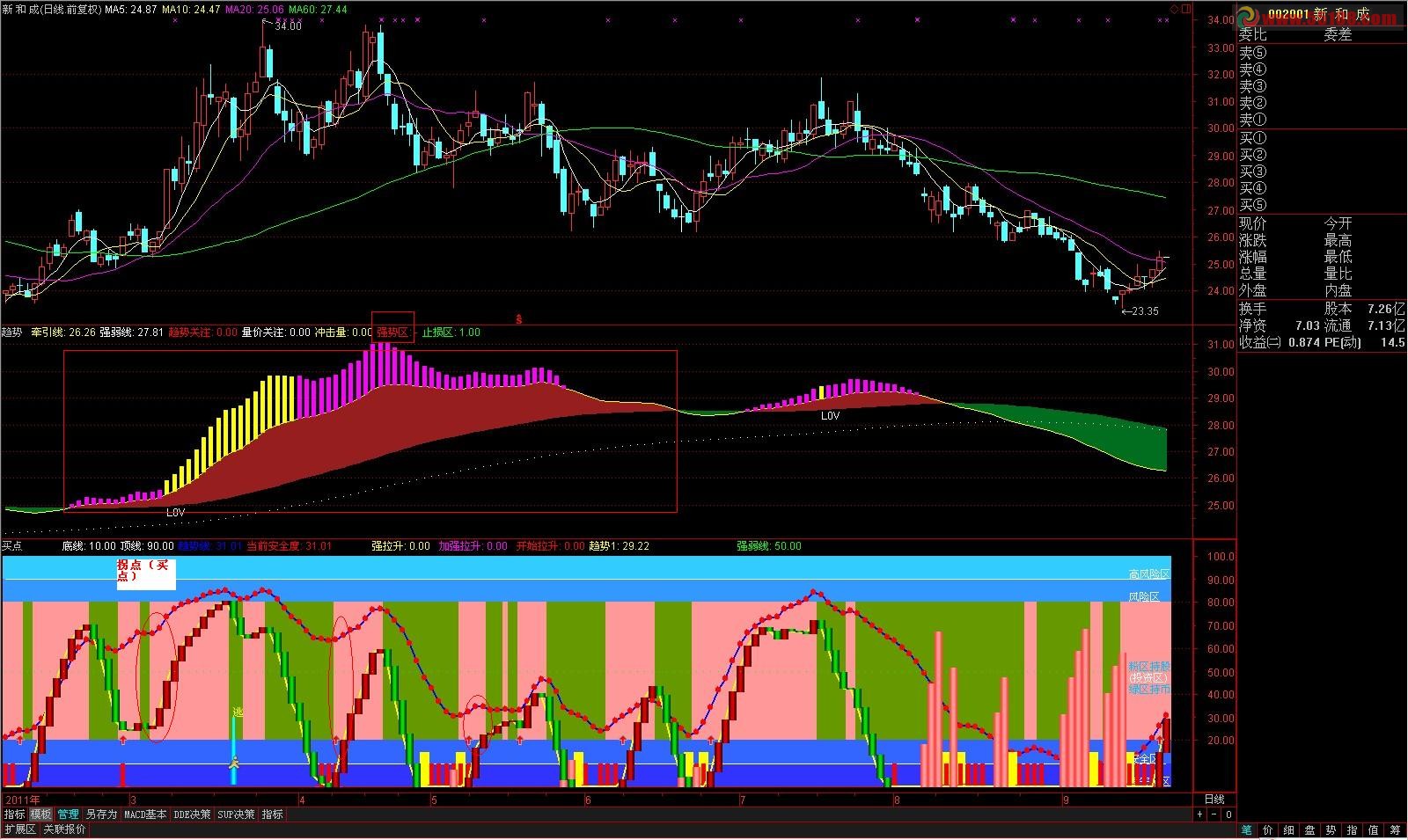Click the 买点 indicator name
1408x840 pixels.
(12, 546)
